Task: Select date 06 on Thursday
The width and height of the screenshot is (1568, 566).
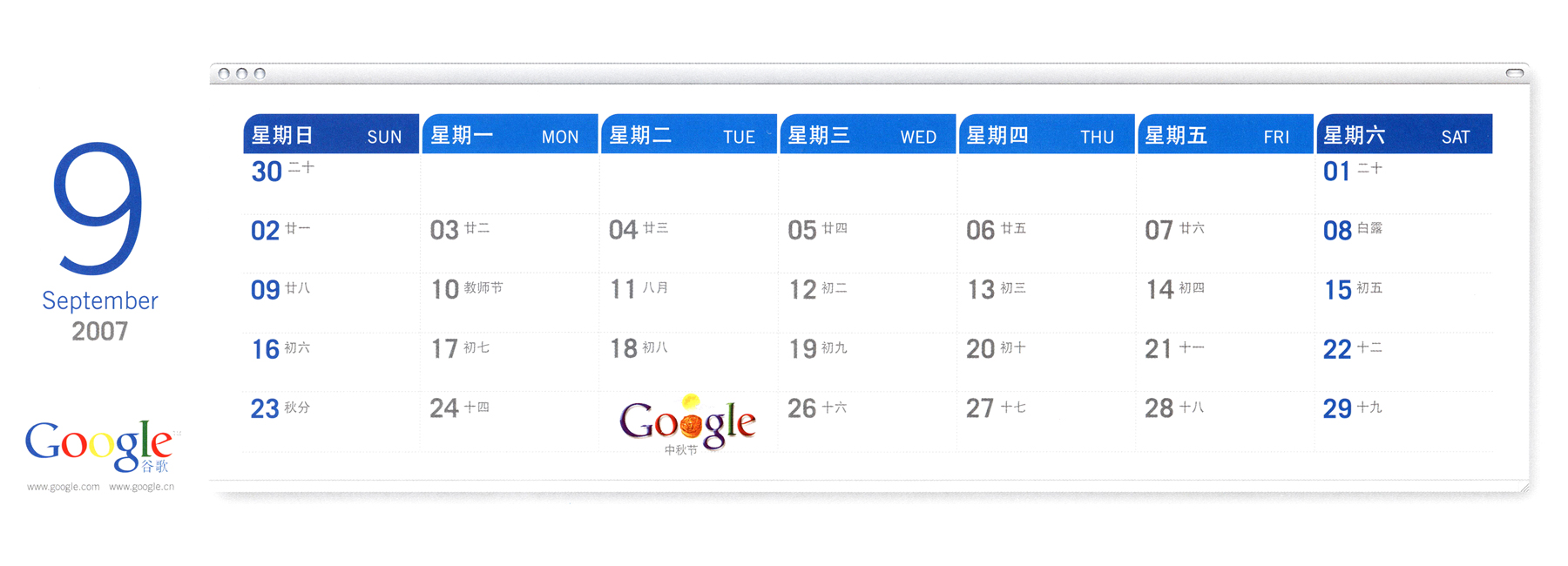Action: pos(981,231)
